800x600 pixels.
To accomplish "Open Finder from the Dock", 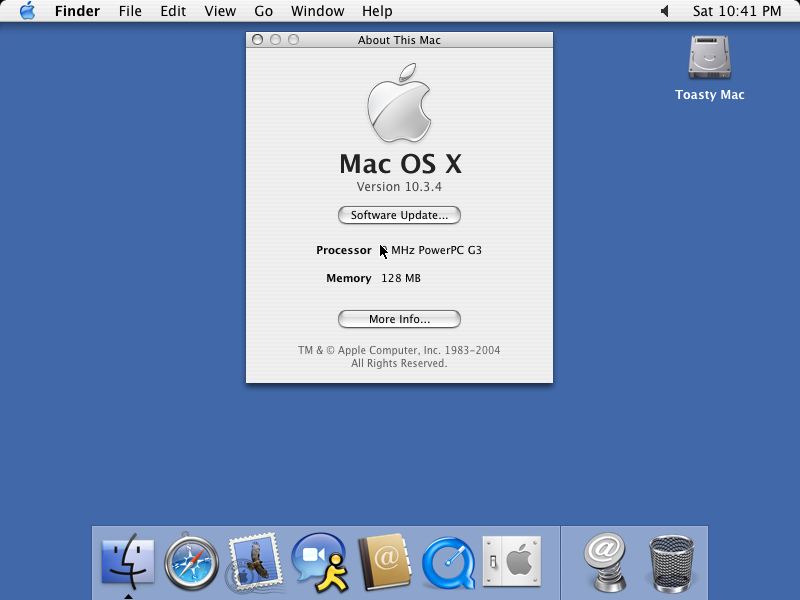I will (x=128, y=561).
